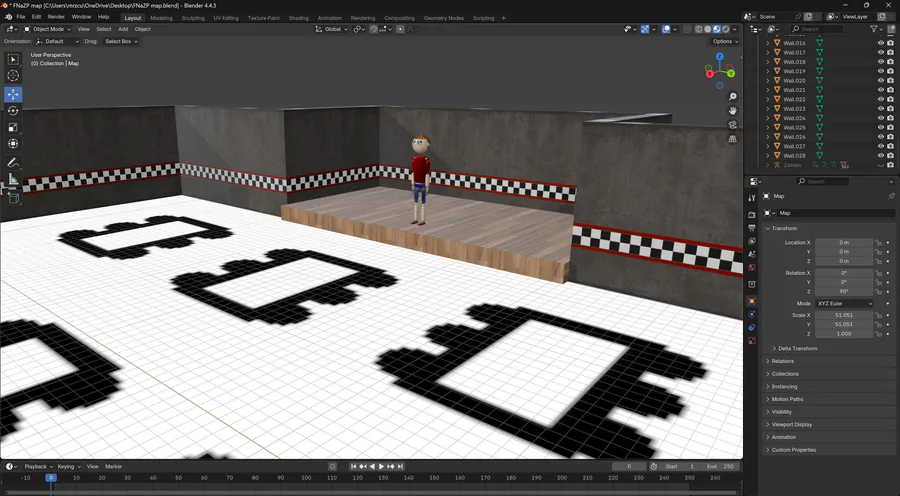Jump to the last frame button
This screenshot has width=900, height=496.
(x=401, y=467)
